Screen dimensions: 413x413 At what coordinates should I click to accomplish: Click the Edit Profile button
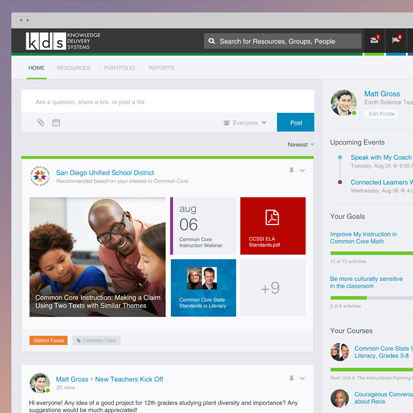click(x=381, y=114)
